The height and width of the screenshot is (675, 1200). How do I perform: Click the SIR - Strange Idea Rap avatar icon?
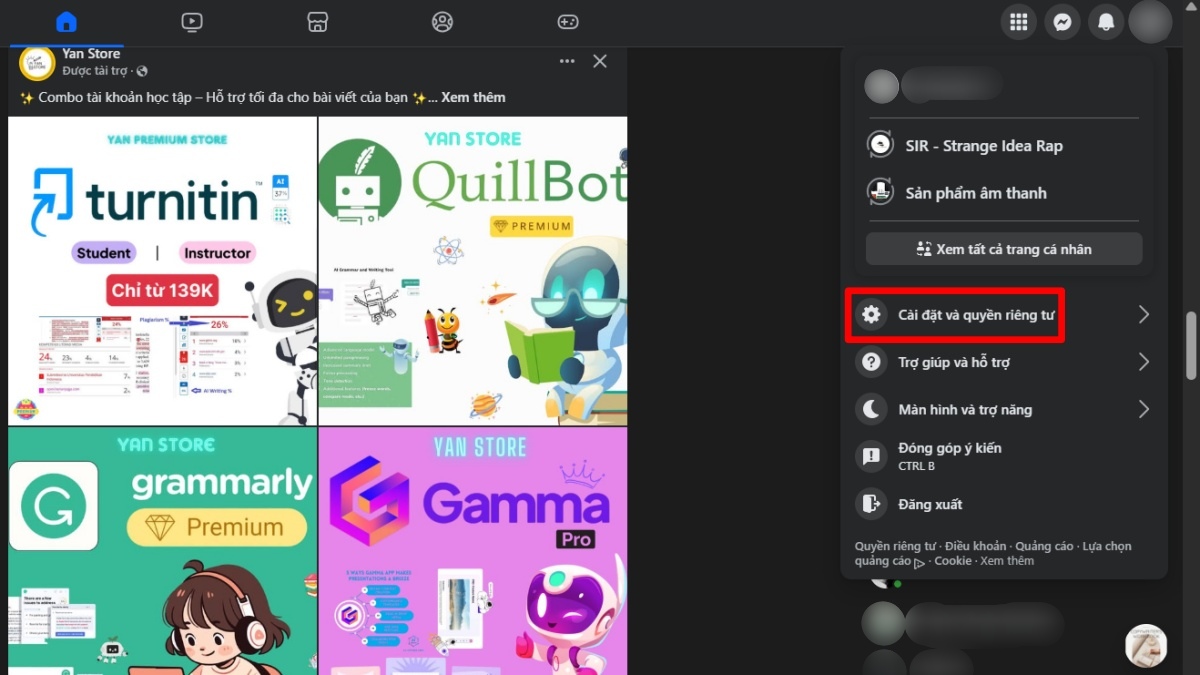880,145
